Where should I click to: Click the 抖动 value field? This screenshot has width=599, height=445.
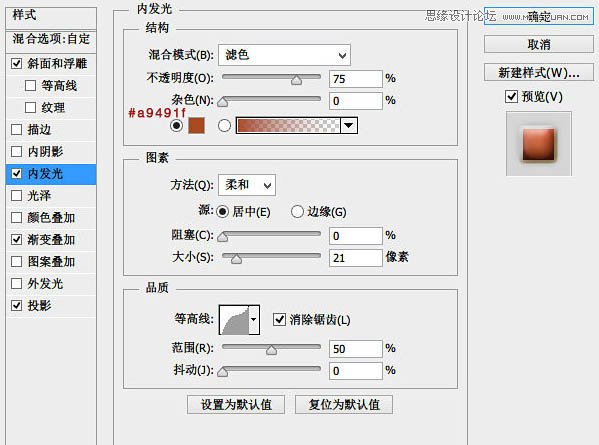pyautogui.click(x=356, y=371)
